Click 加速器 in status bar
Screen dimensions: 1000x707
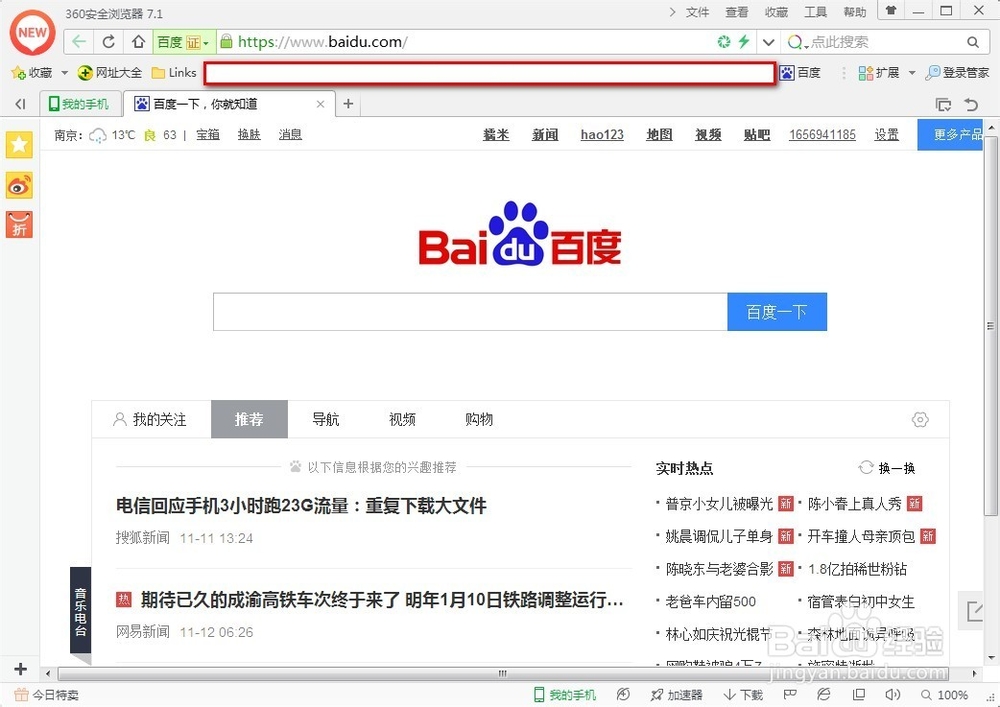[x=677, y=695]
